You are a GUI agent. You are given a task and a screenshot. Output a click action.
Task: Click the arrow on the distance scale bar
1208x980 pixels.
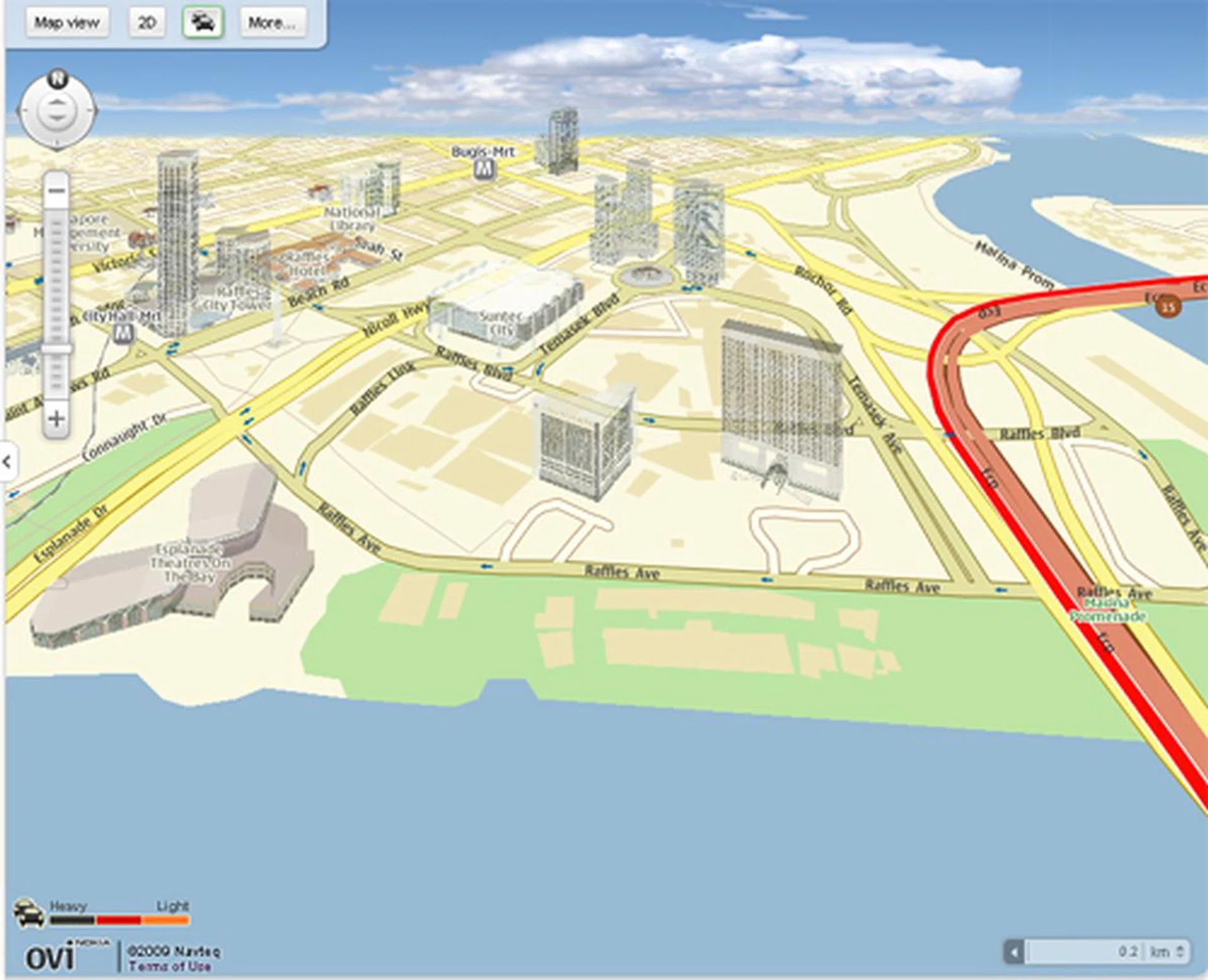tap(1015, 951)
